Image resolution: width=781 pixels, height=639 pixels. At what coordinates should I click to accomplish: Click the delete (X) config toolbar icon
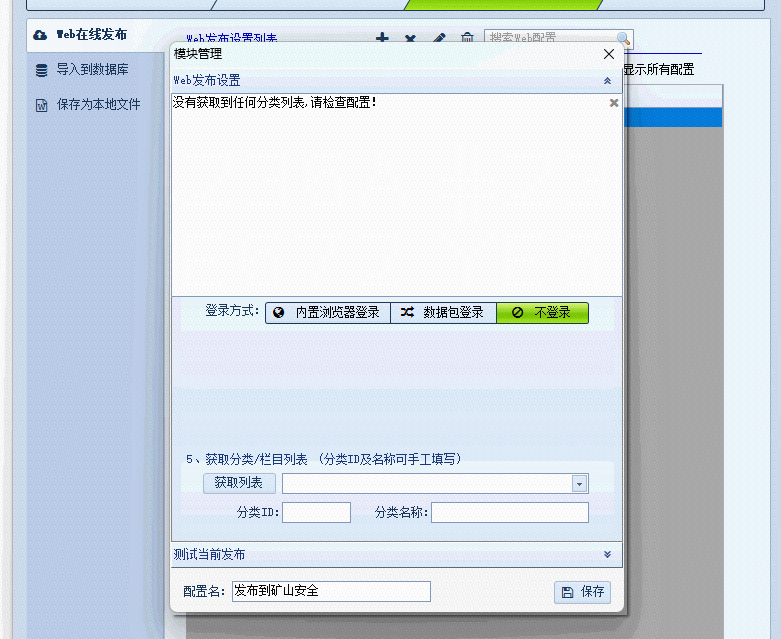[x=410, y=38]
